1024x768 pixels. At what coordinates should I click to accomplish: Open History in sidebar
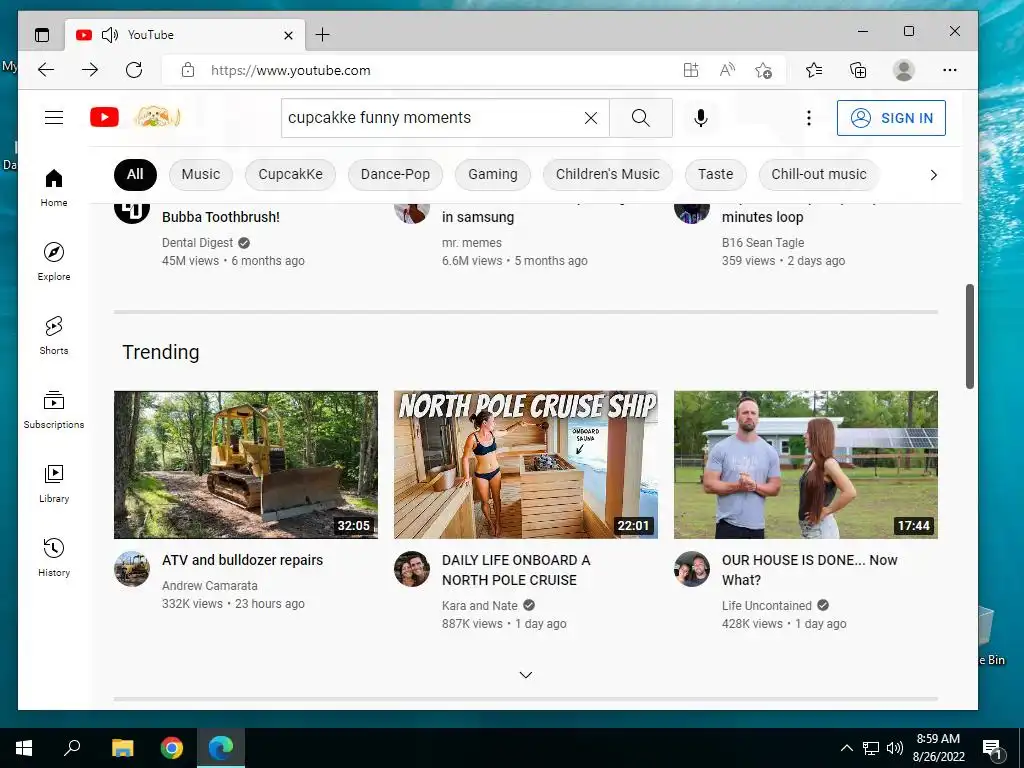tap(54, 557)
